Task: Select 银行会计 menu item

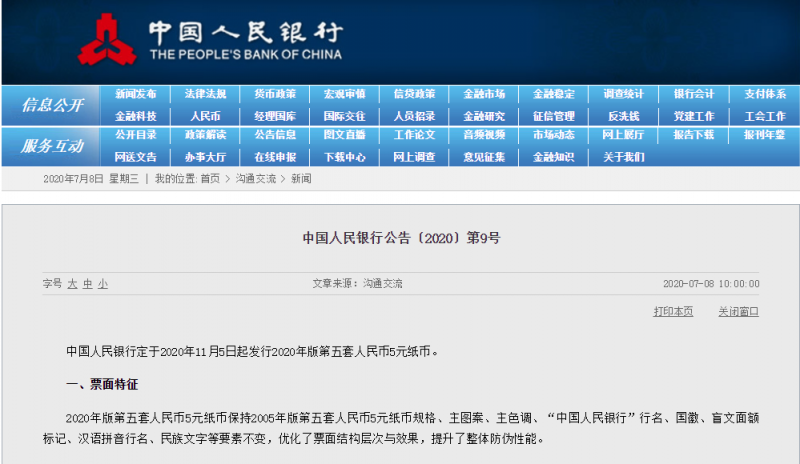Action: 693,94
